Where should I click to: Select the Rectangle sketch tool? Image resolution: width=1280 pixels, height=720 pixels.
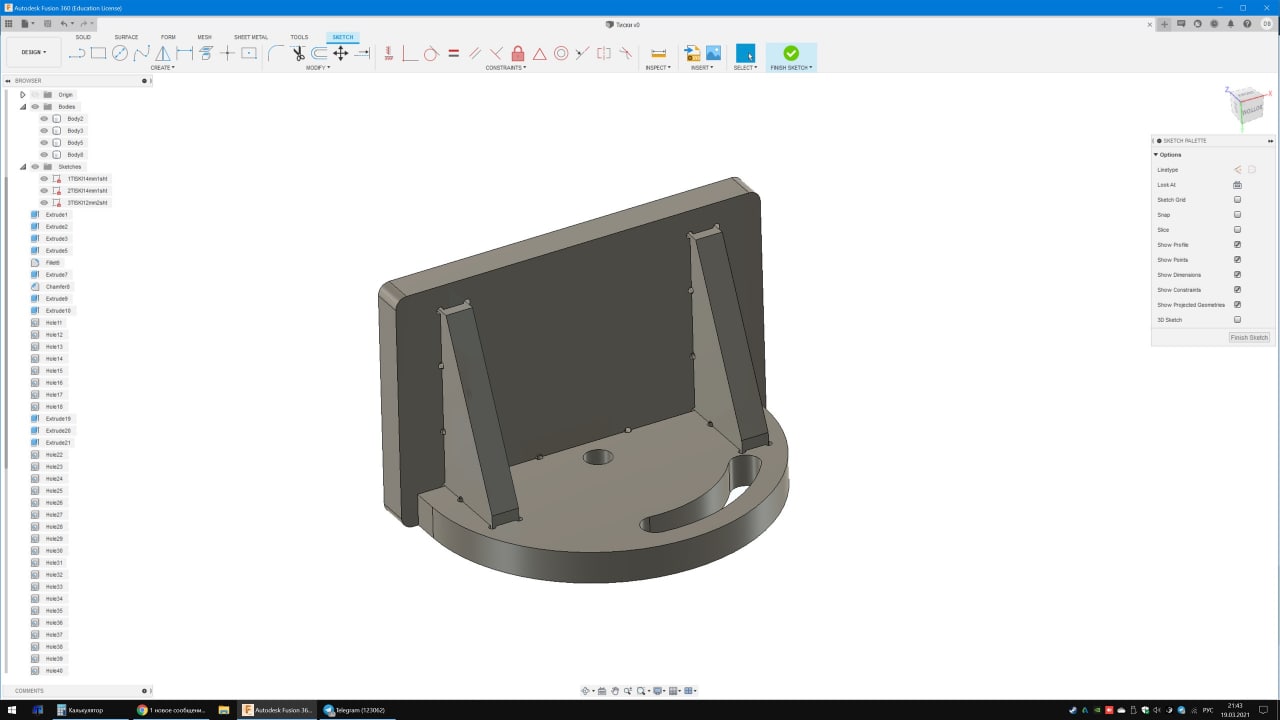[x=98, y=53]
